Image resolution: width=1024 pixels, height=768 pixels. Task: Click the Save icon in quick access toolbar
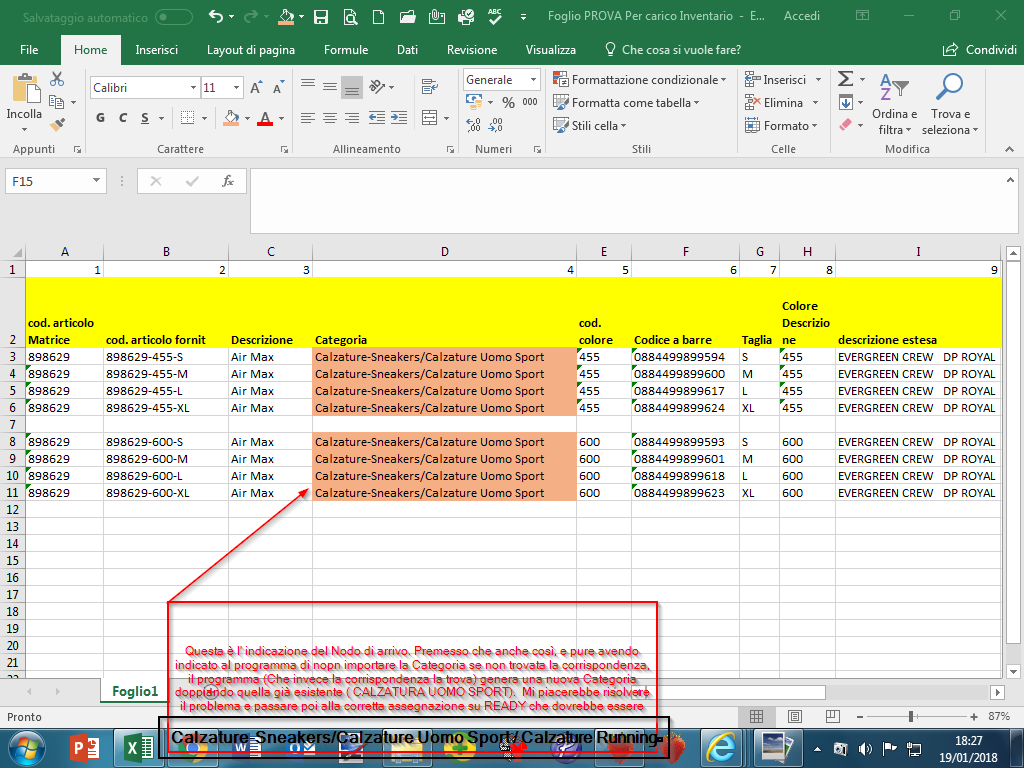[x=321, y=16]
